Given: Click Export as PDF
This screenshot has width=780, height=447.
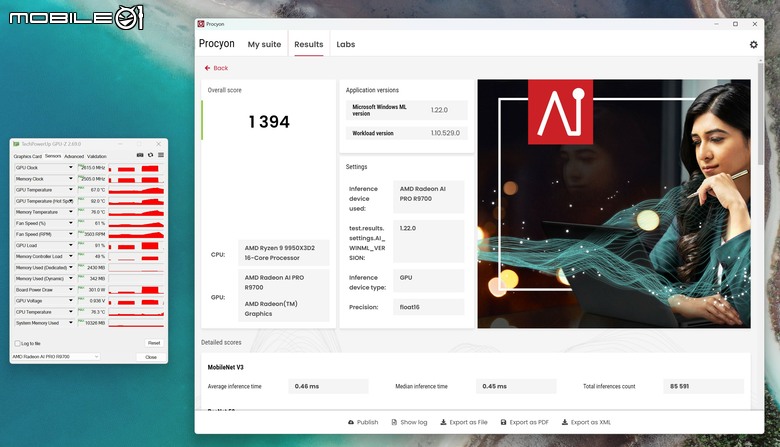Looking at the screenshot, I should coord(524,422).
